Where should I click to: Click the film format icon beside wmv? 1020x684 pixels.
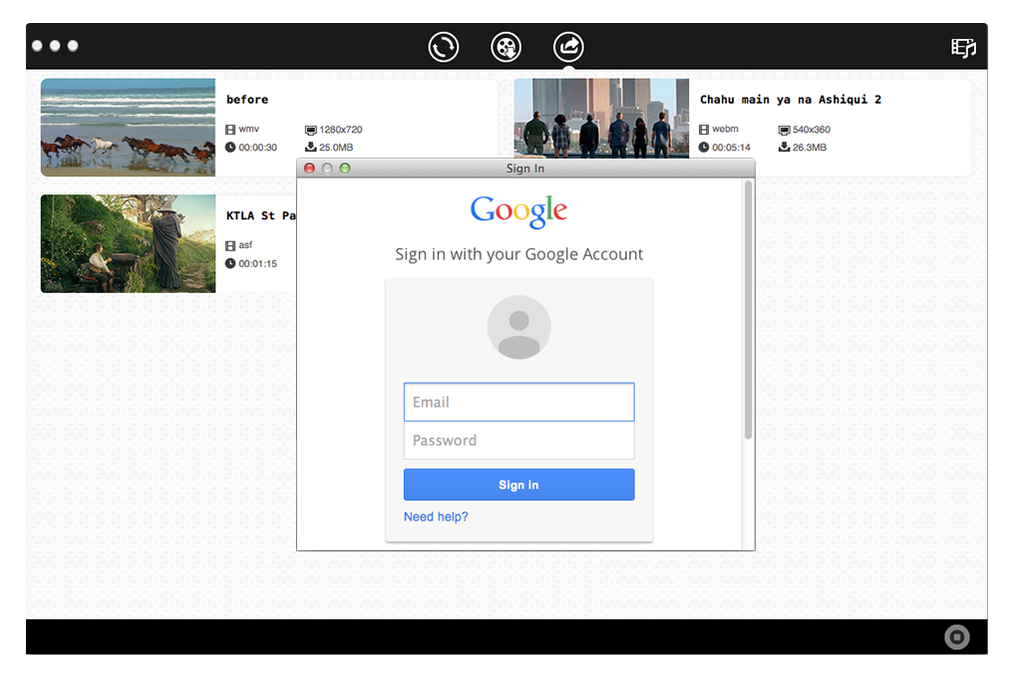click(x=230, y=130)
